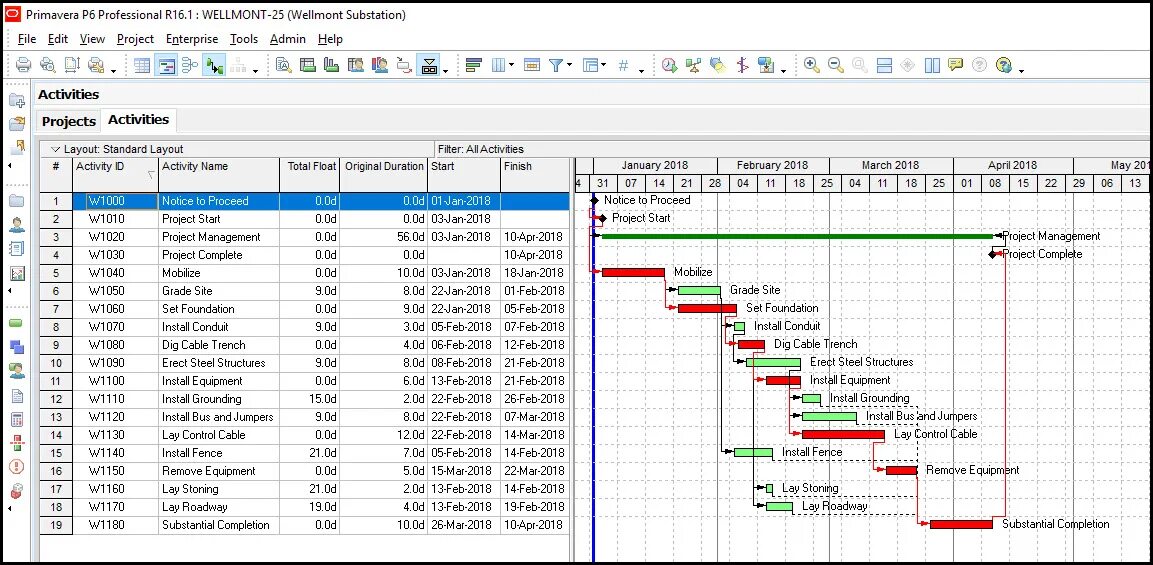
Task: Select the W1000 Notice to Proceed row
Action: [305, 201]
